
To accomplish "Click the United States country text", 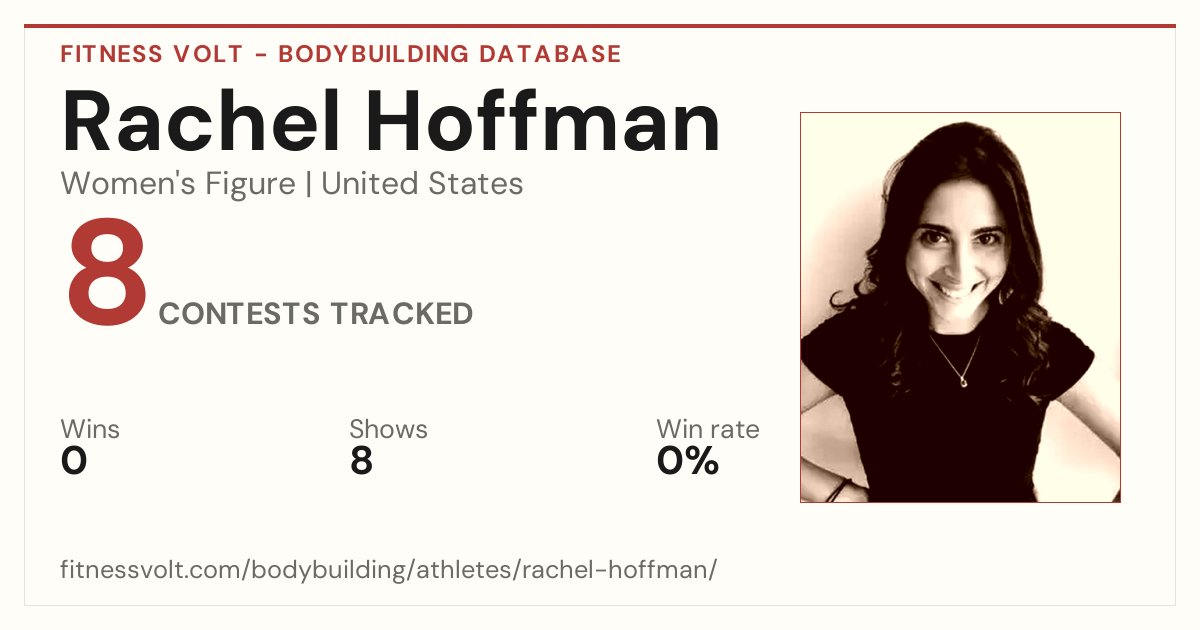I will [422, 184].
